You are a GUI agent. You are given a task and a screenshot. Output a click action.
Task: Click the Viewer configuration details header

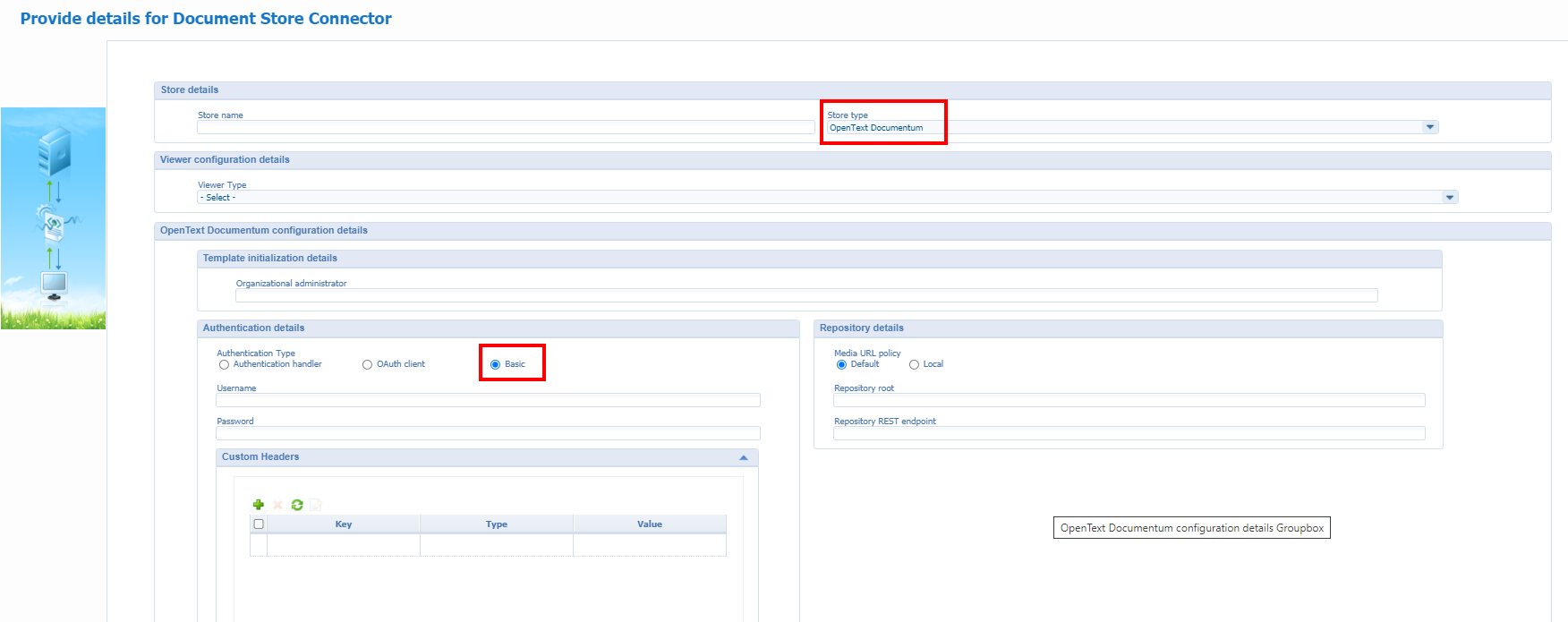852,160
